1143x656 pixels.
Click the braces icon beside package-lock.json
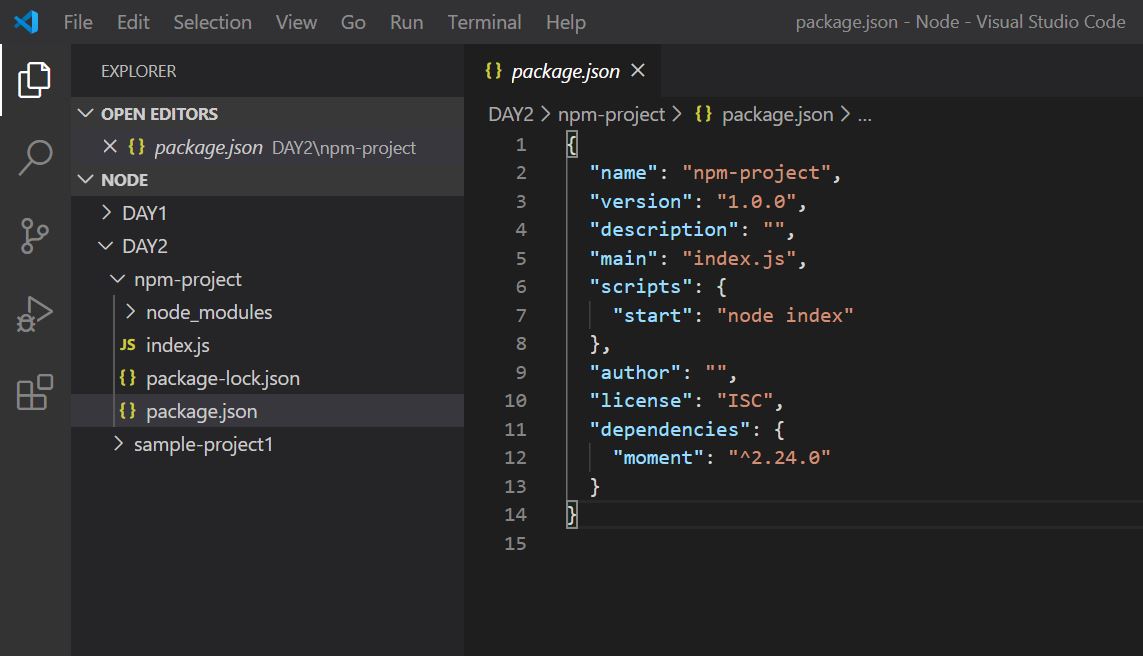[x=128, y=378]
